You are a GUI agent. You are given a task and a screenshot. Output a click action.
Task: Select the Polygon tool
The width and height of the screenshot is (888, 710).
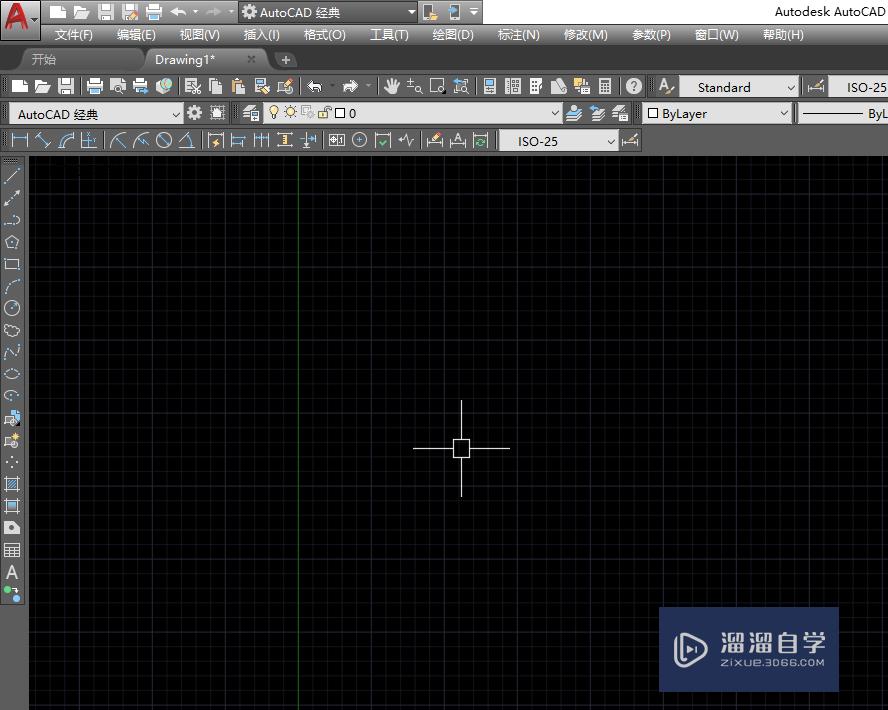coord(12,241)
